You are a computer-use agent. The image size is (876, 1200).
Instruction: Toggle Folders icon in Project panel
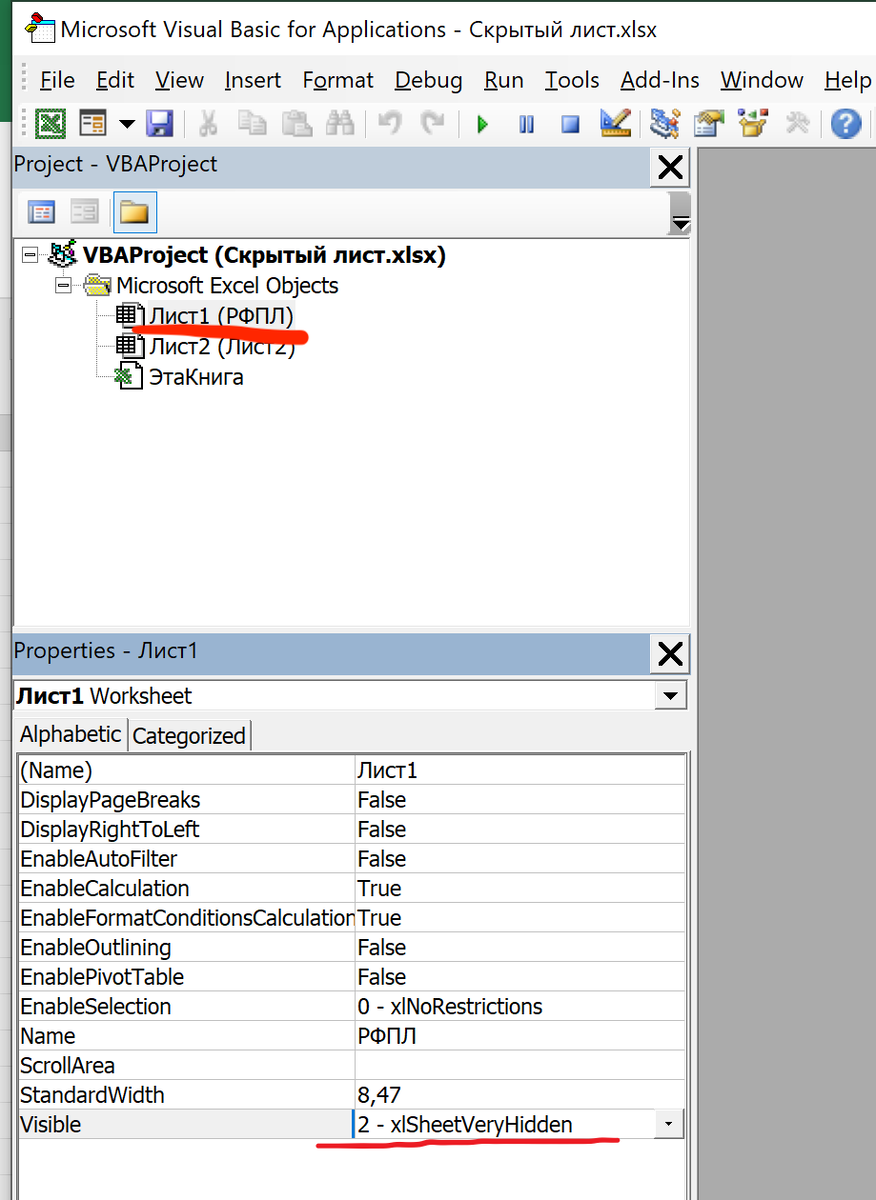134,212
